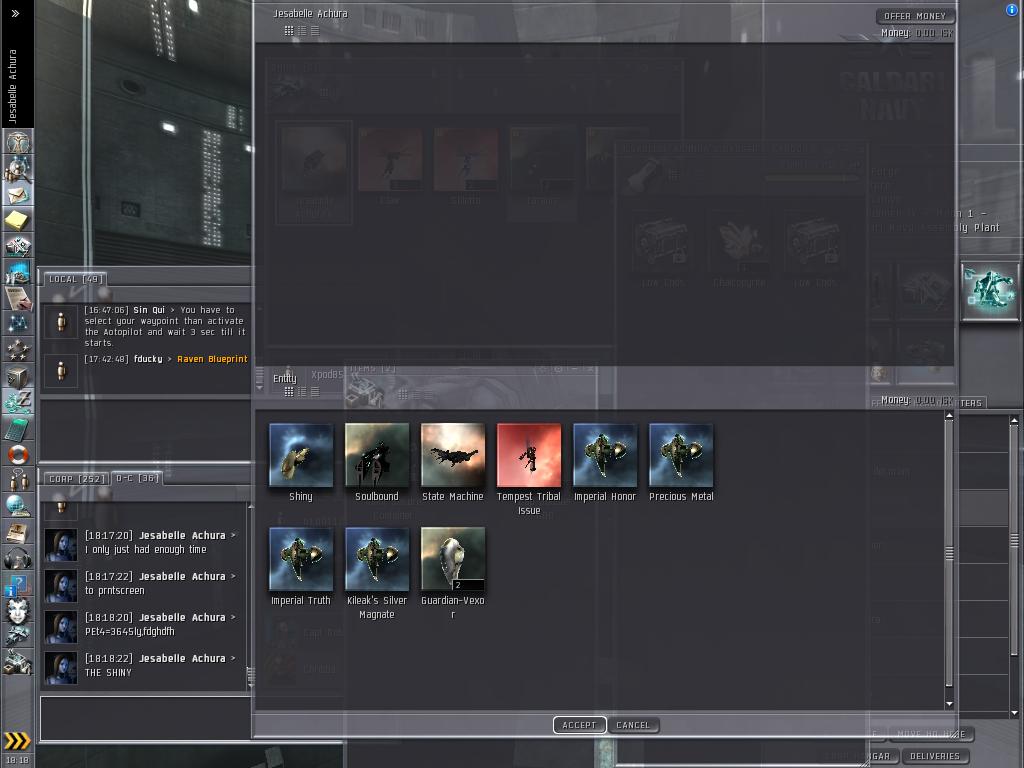Click Jesabelle Achura portrait beside 'THE SHINY' message

tap(61, 667)
